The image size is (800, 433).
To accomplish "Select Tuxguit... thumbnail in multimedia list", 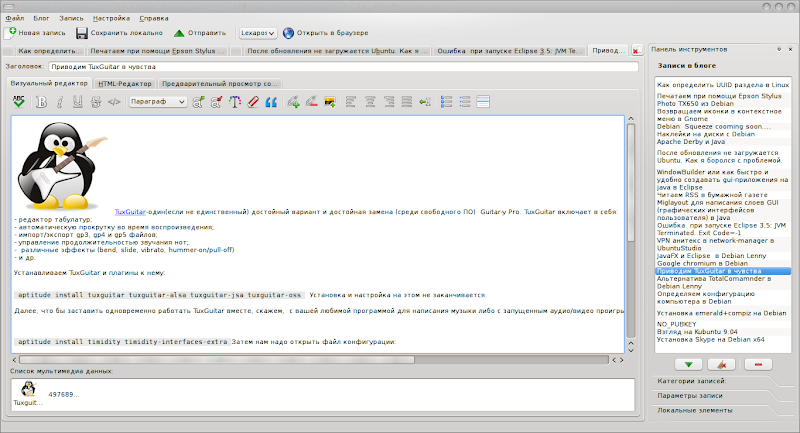I will pyautogui.click(x=28, y=393).
